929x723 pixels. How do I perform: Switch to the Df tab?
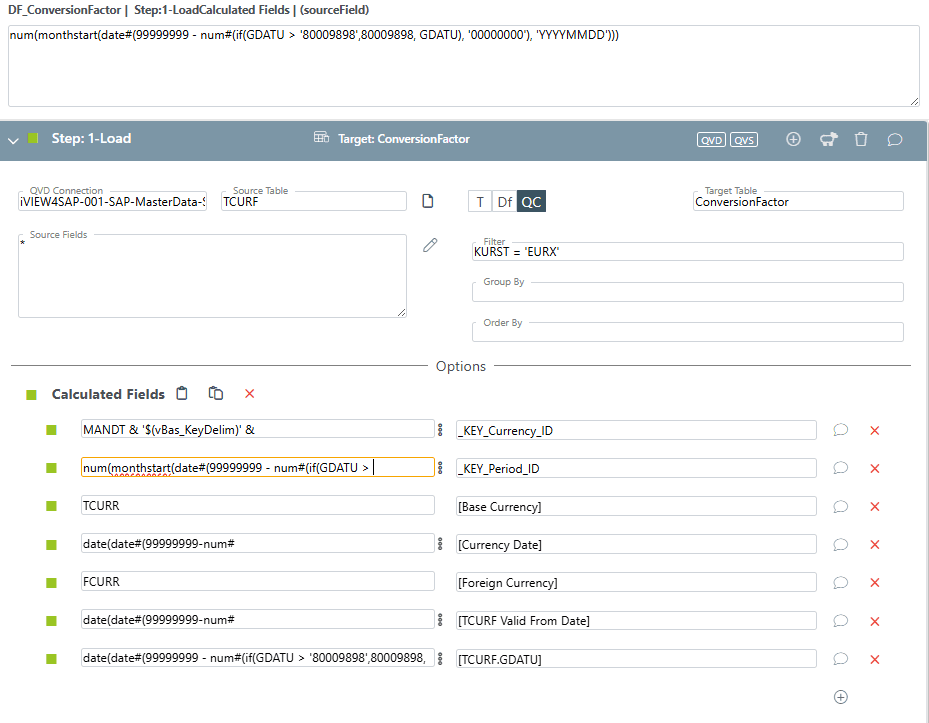coord(505,202)
